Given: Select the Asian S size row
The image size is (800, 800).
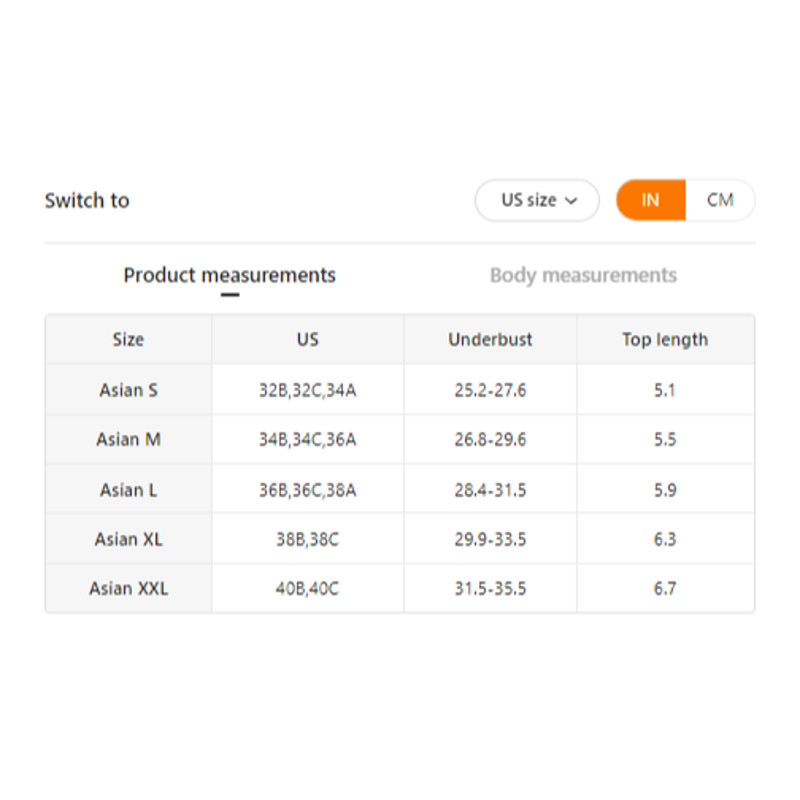Looking at the screenshot, I should [x=128, y=390].
